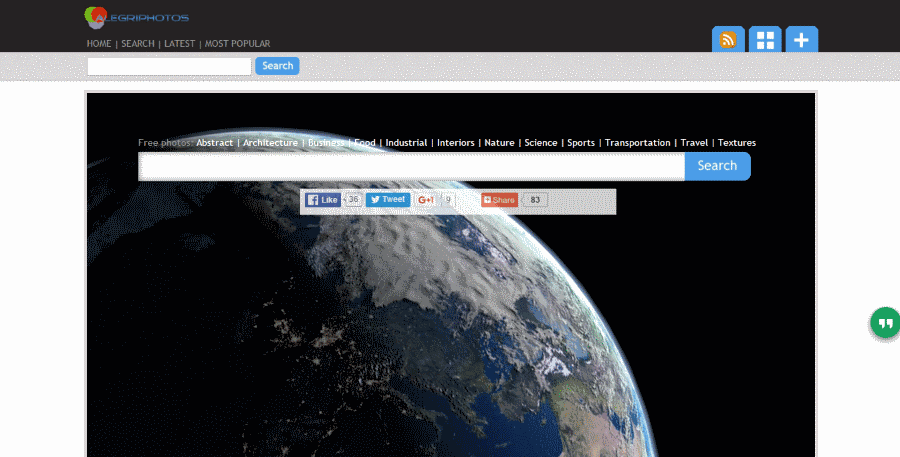Open the Sports category link

tap(581, 143)
